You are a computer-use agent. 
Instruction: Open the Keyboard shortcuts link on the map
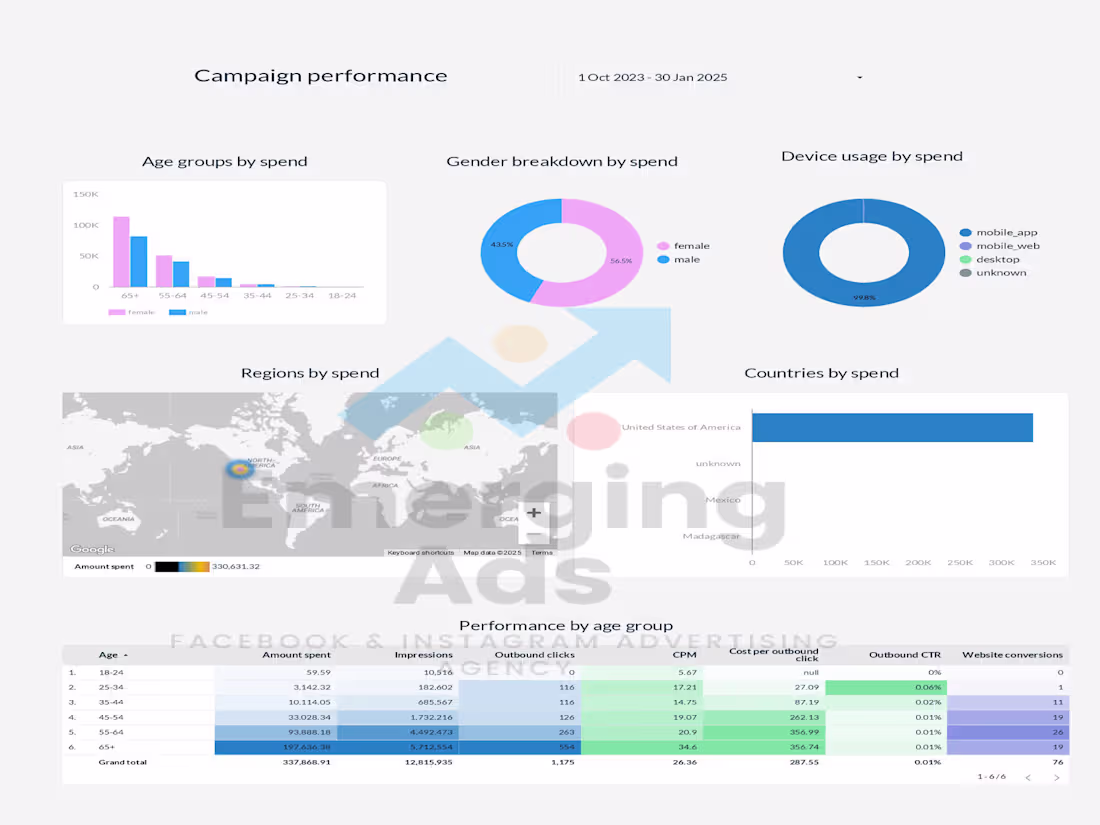pos(420,552)
